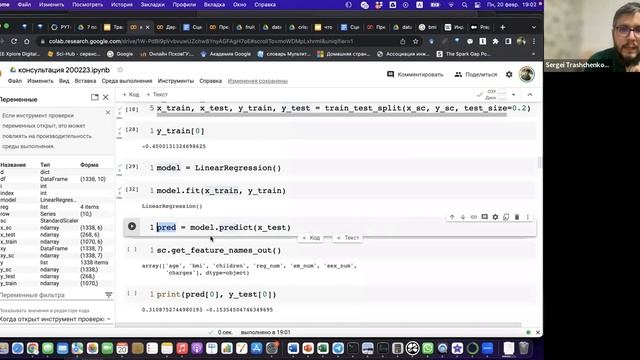This screenshot has width=640, height=360.
Task: Open Spotlight search in the menu bar
Action: pos(464,5)
